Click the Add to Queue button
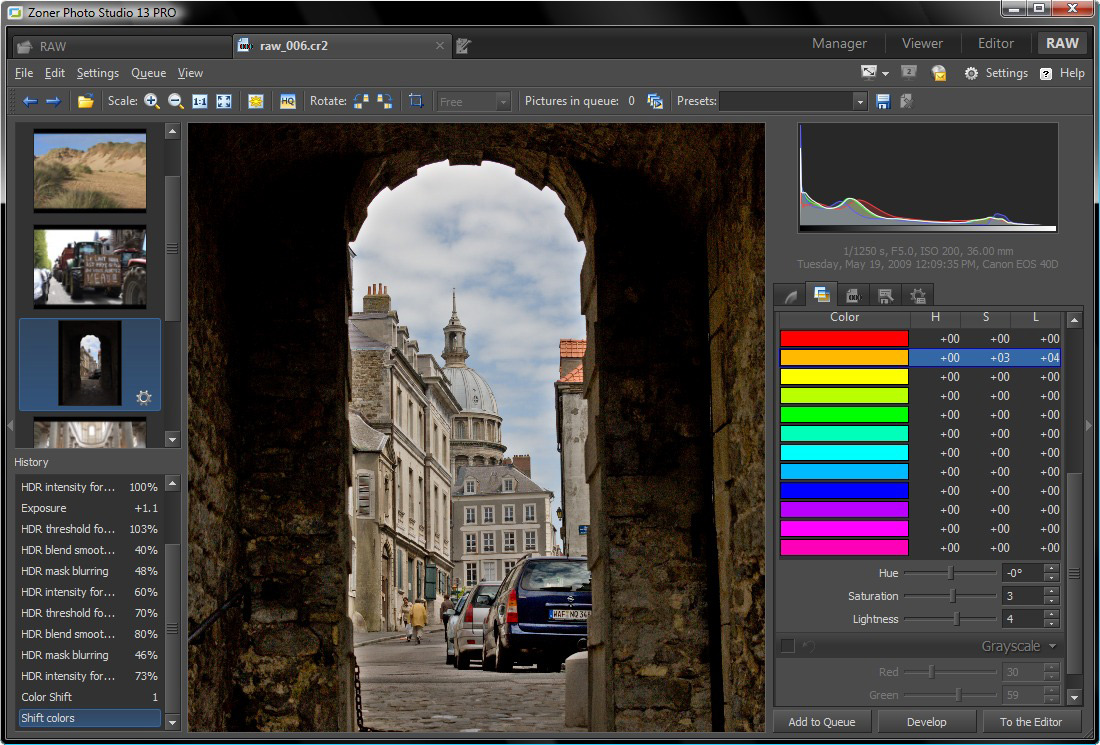Screen dimensions: 1100x745 point(821,721)
